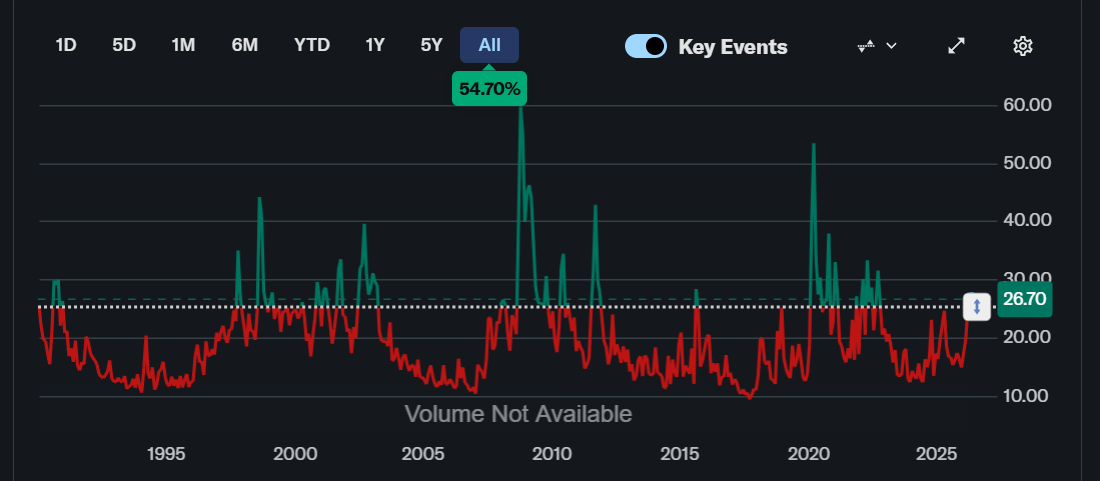Click the Key Events label text

click(733, 47)
